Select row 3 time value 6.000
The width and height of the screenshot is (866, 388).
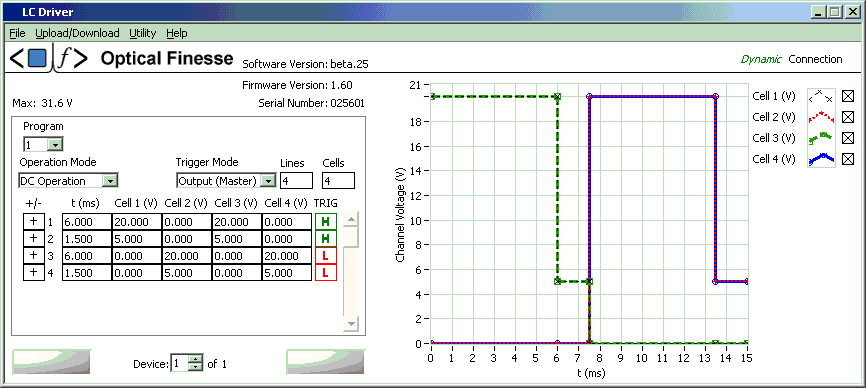tap(87, 256)
